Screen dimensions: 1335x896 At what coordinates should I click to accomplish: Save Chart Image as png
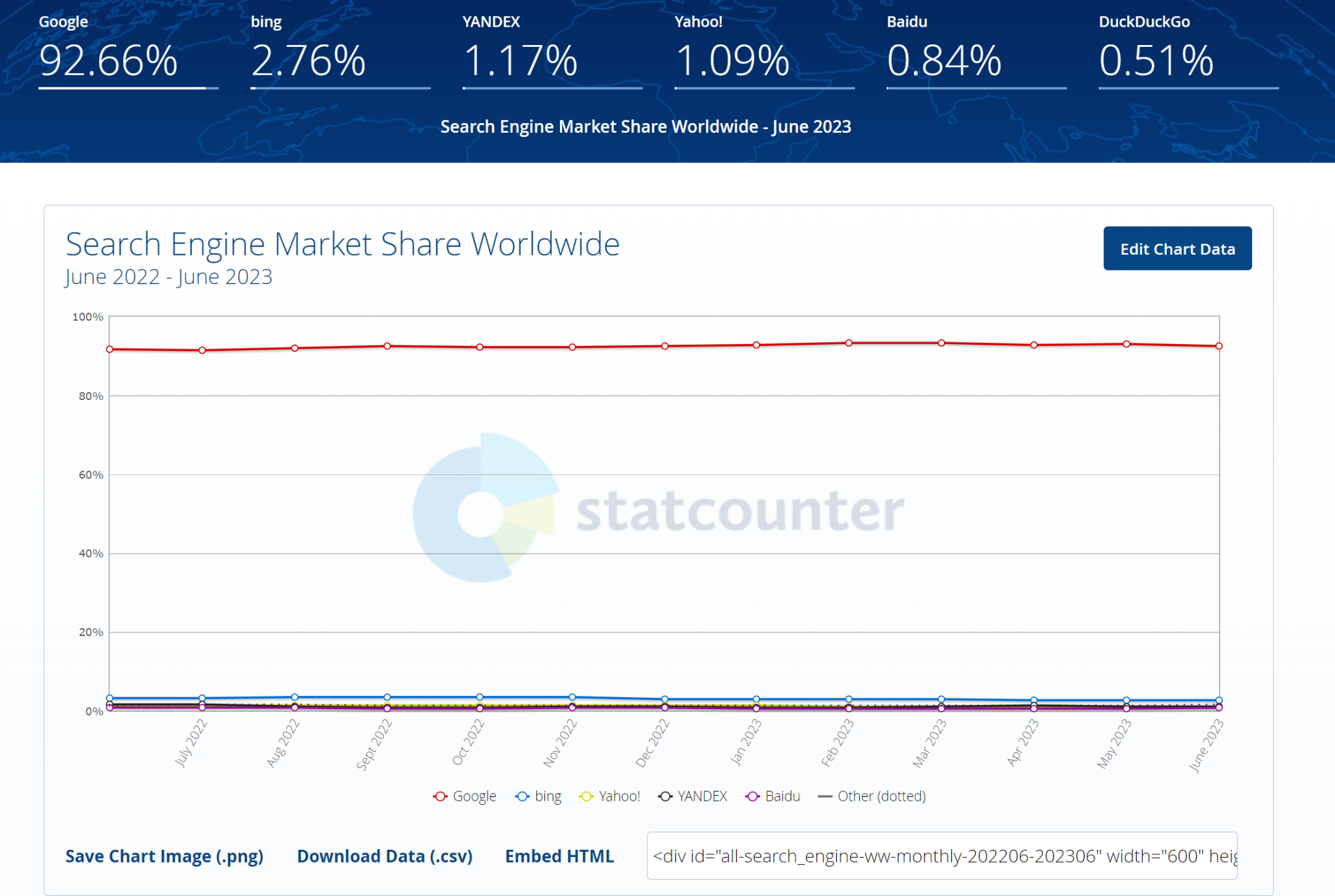(x=164, y=856)
